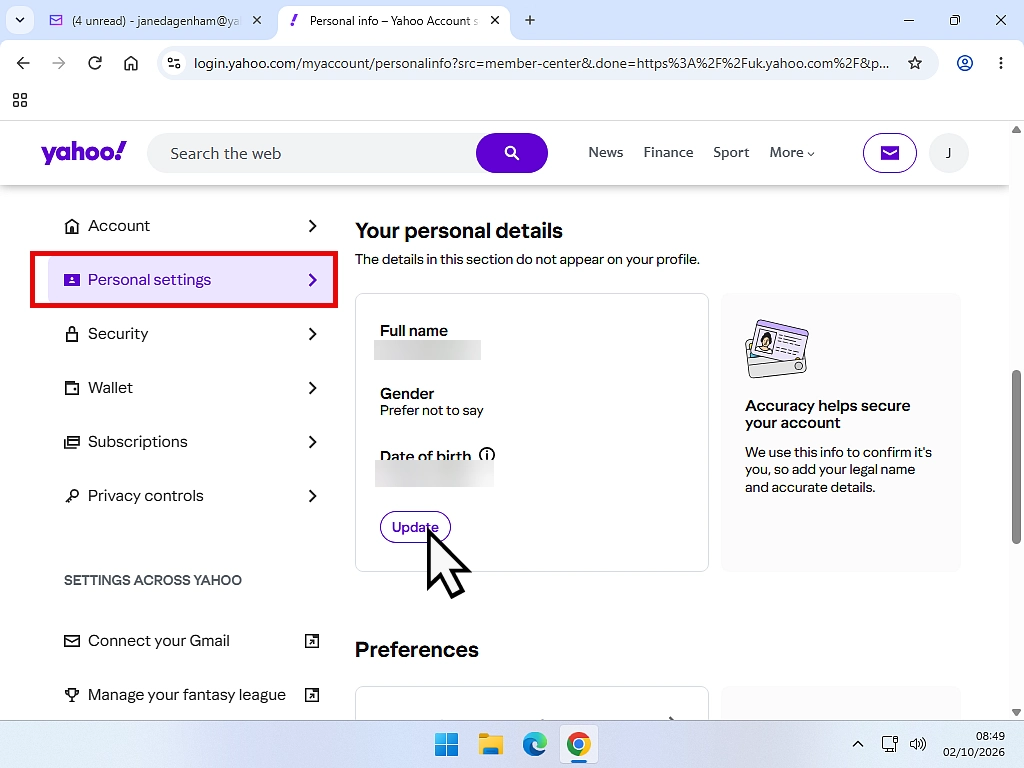Click the browser forward arrow

point(59,63)
